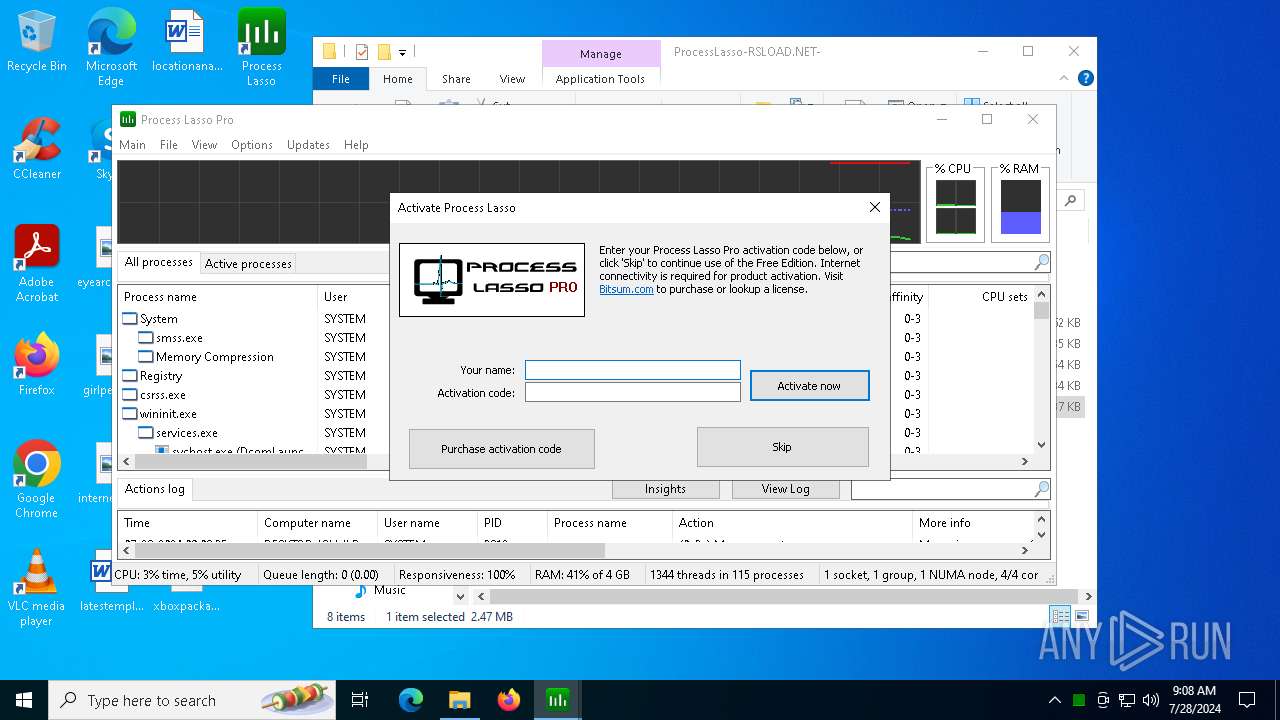Click the View Log button
This screenshot has width=1280, height=720.
point(785,489)
